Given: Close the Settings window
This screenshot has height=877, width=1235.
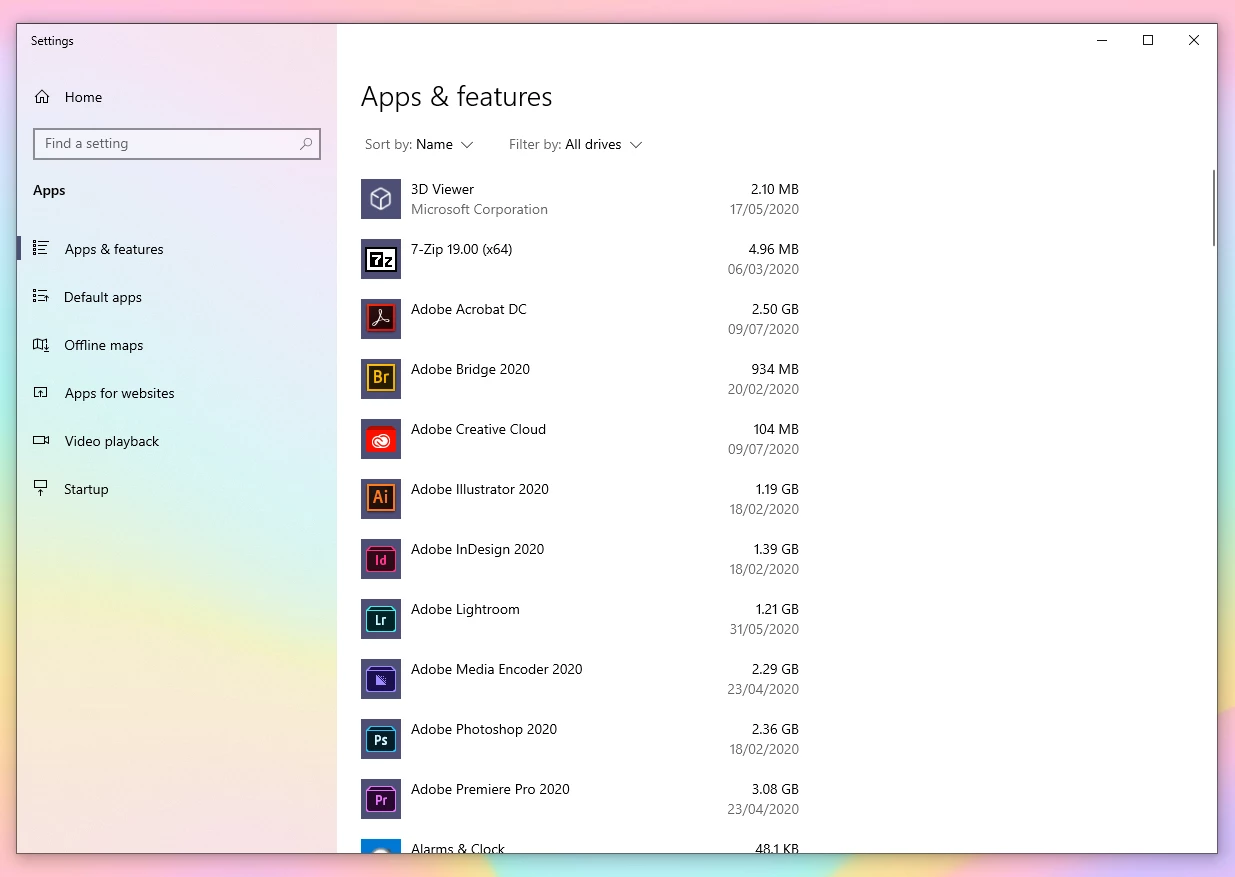Looking at the screenshot, I should click(1194, 40).
